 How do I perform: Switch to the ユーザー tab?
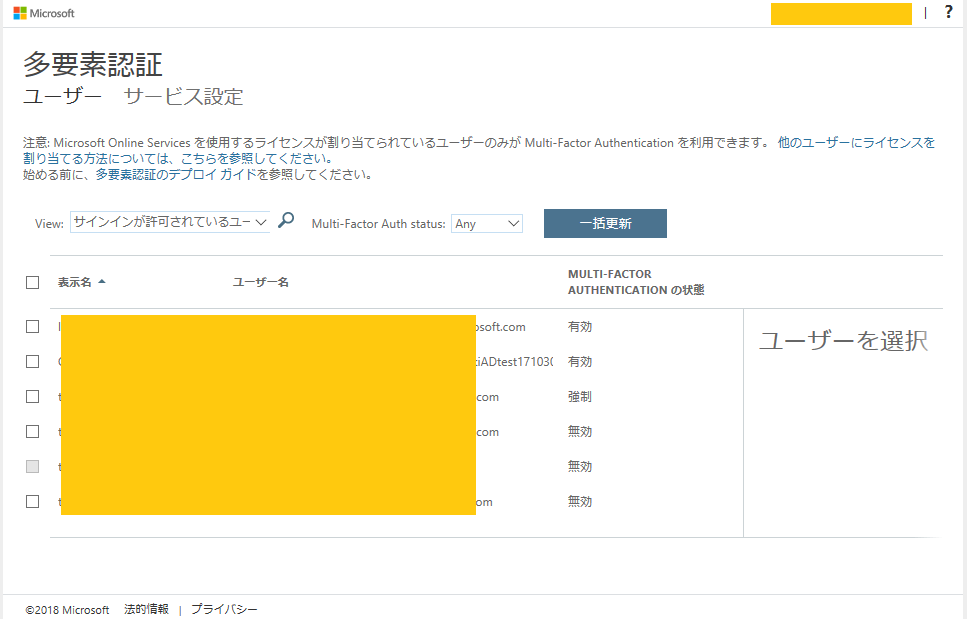(62, 97)
